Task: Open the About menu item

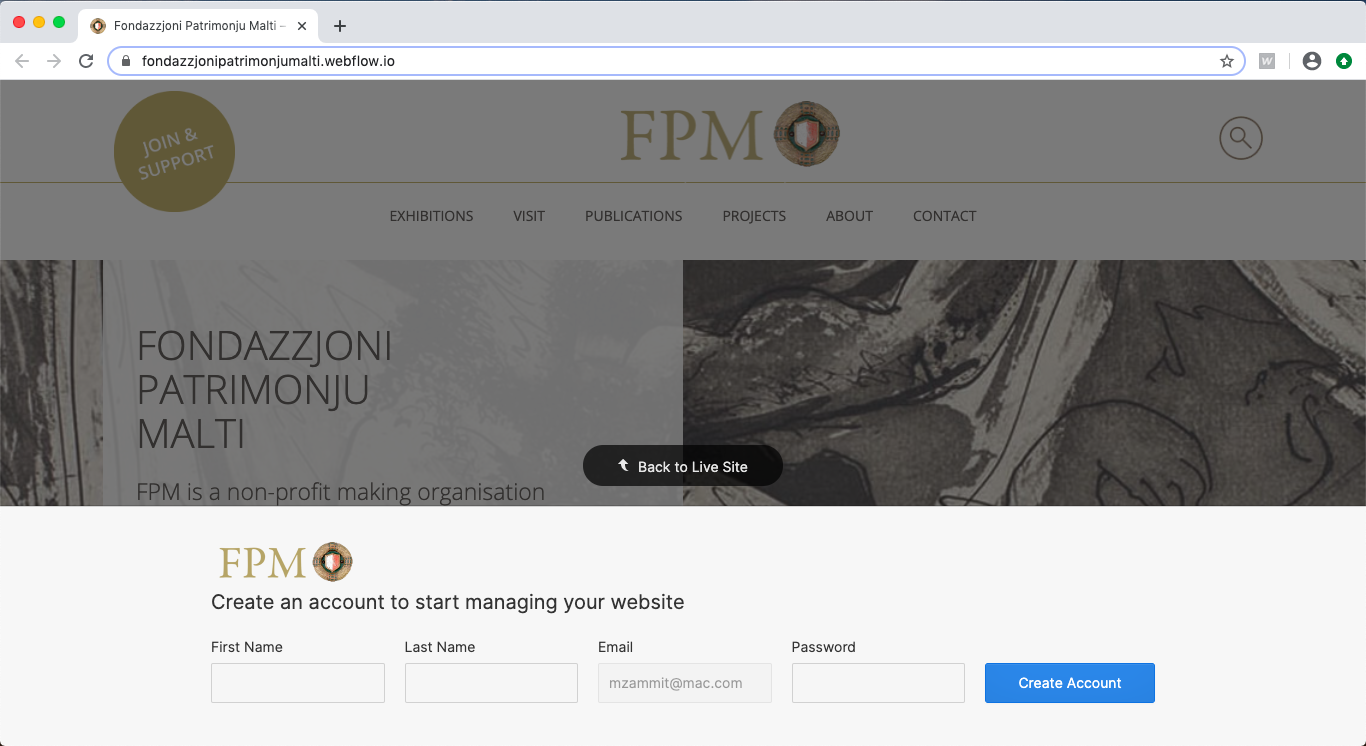Action: (x=850, y=216)
